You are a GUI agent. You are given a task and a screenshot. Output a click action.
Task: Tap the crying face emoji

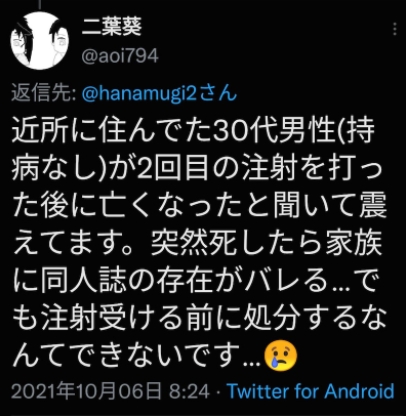pyautogui.click(x=280, y=356)
